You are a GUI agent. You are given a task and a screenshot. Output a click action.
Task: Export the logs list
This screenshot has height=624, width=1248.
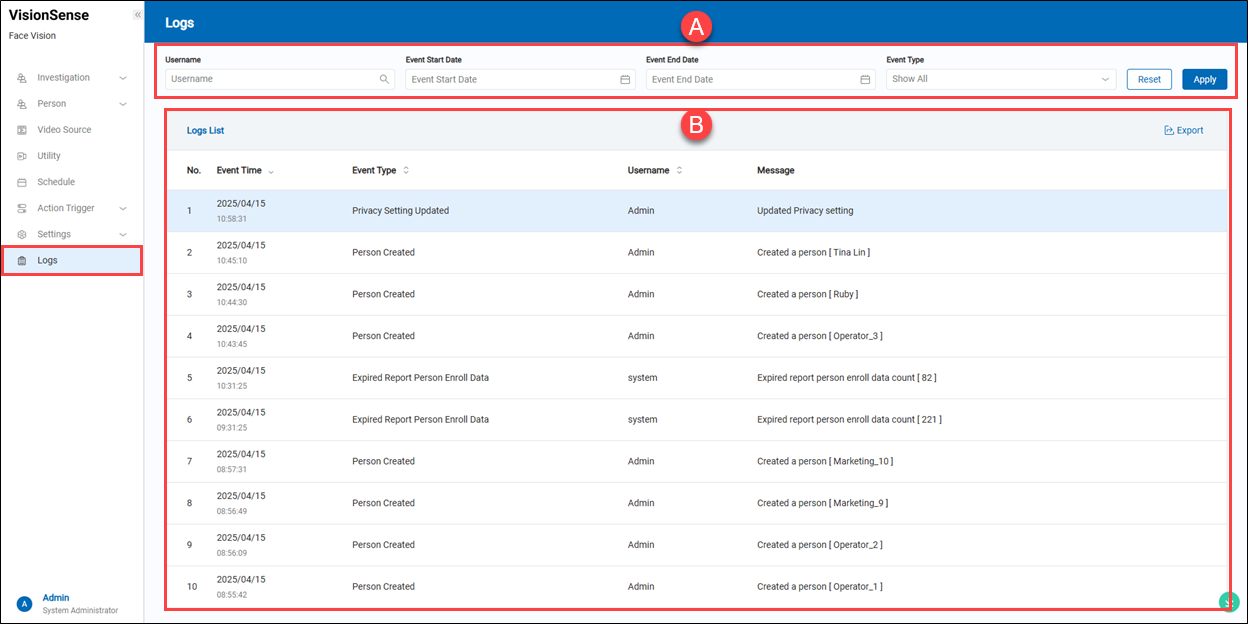click(1184, 130)
